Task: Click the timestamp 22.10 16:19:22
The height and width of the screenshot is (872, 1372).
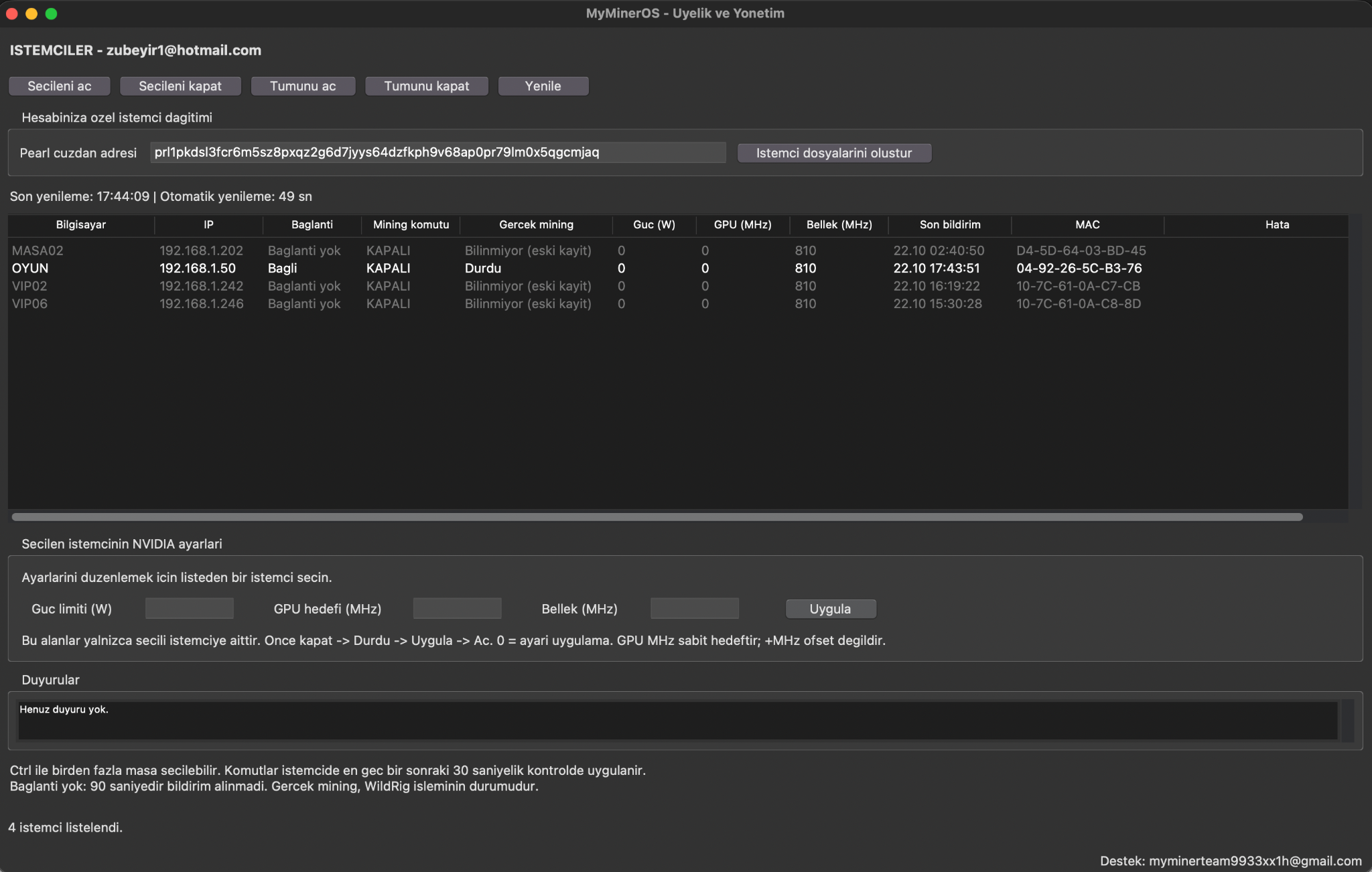Action: pos(937,286)
